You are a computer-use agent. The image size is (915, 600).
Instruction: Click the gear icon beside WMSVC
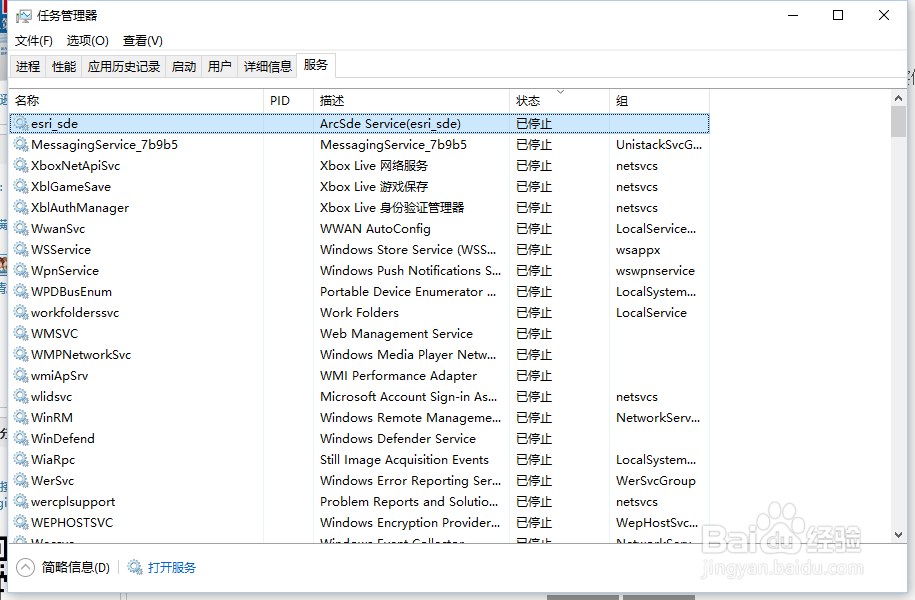click(21, 333)
